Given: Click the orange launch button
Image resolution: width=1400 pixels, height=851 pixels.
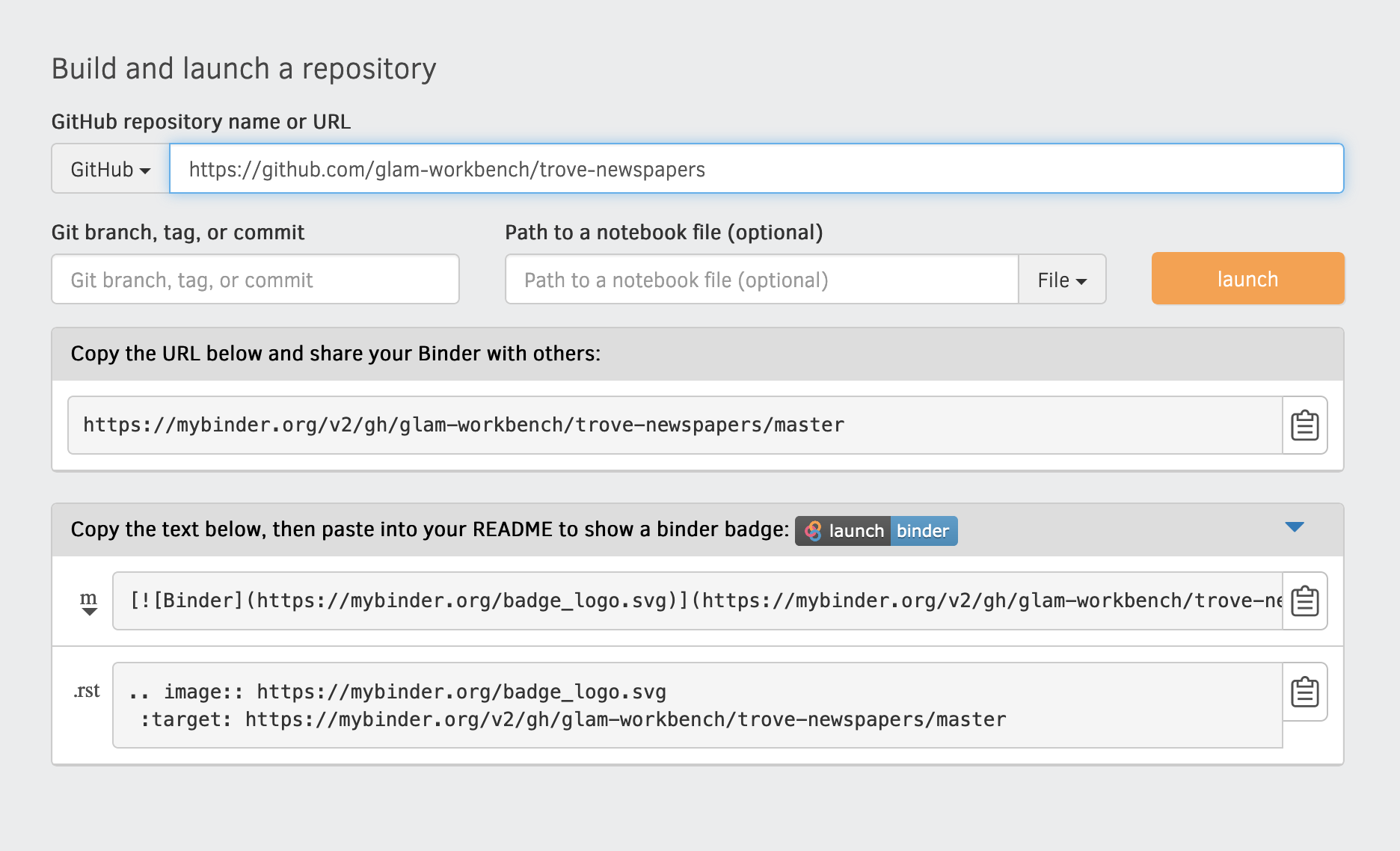Looking at the screenshot, I should pos(1247,278).
